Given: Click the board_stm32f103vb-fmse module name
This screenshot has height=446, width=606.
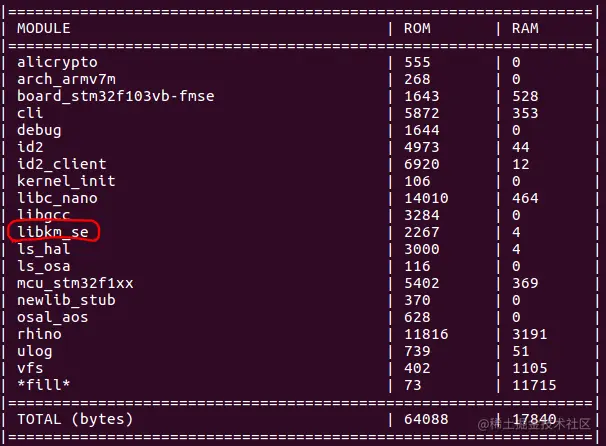Looking at the screenshot, I should point(116,96).
